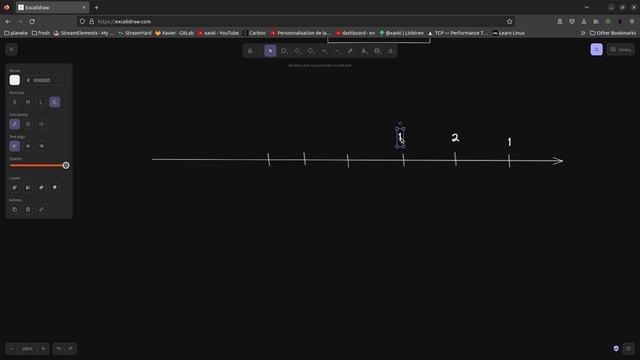Open the StreamYard bookmark

coord(135,33)
